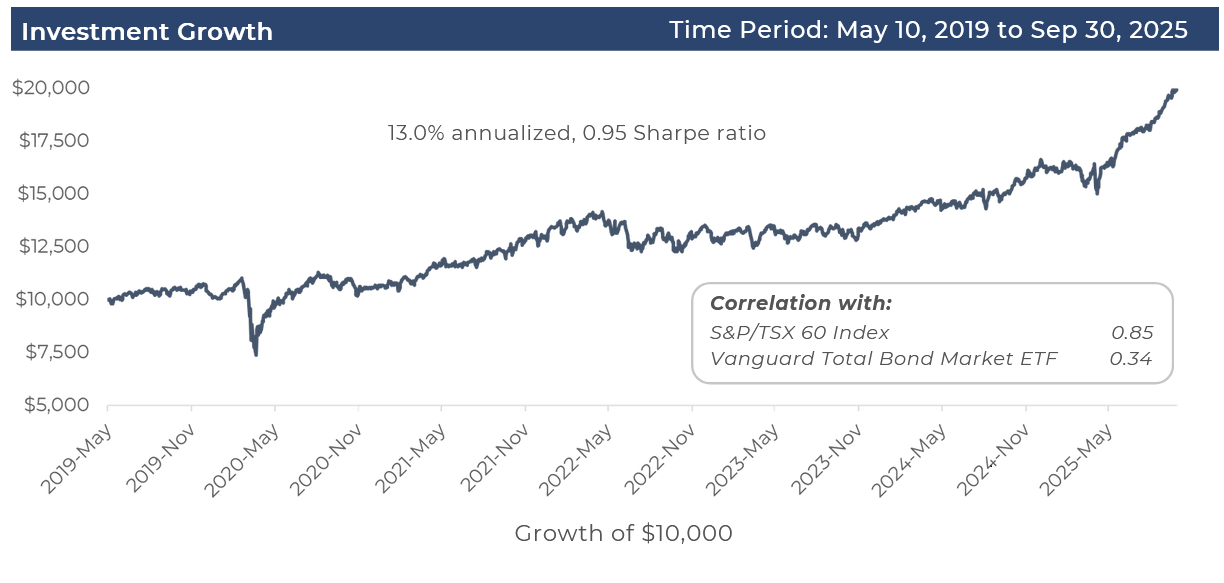Click the $5,000 y-axis label
The width and height of the screenshot is (1224, 583).
55,405
